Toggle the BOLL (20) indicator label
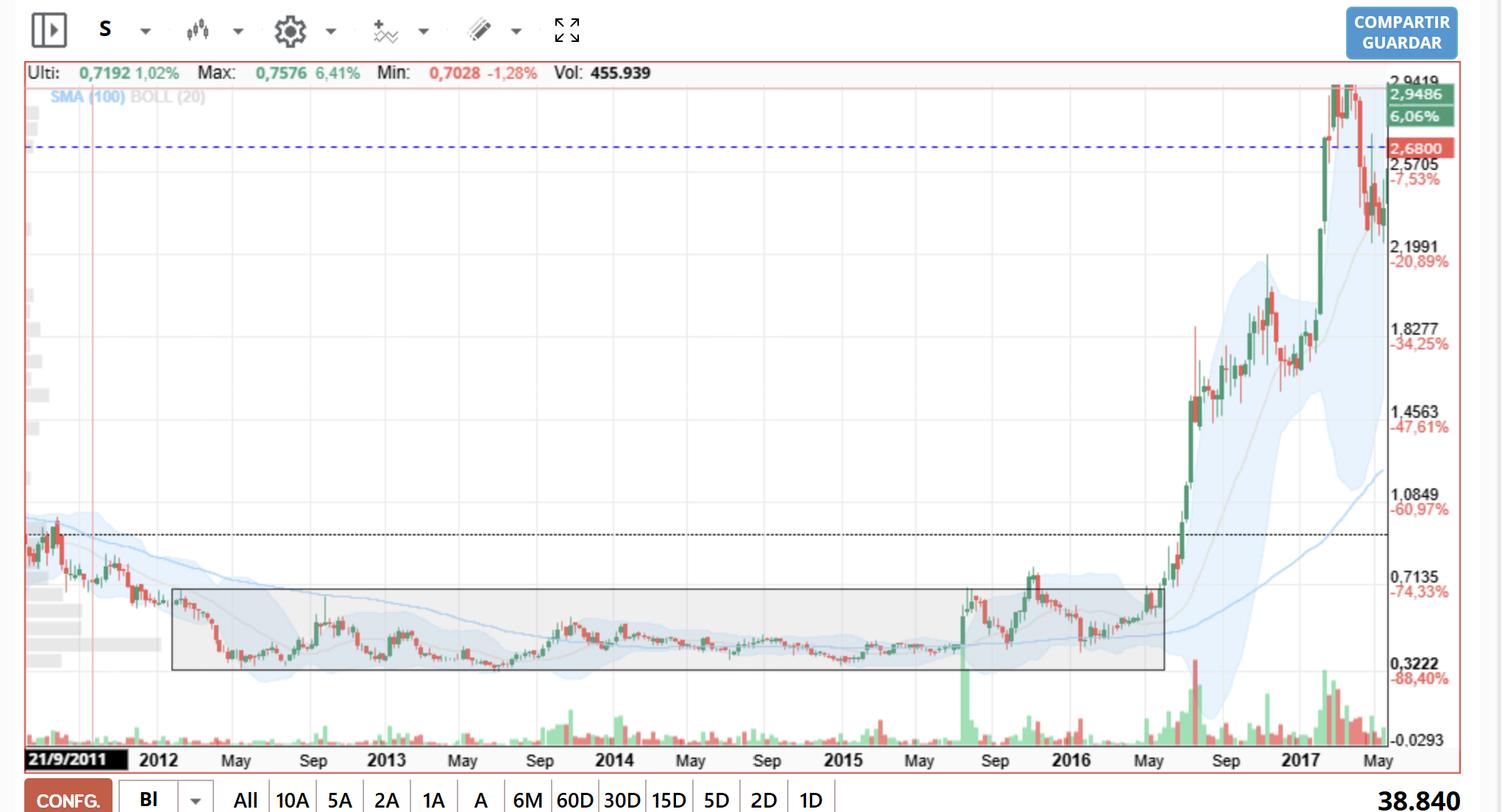The width and height of the screenshot is (1502, 812). (168, 96)
